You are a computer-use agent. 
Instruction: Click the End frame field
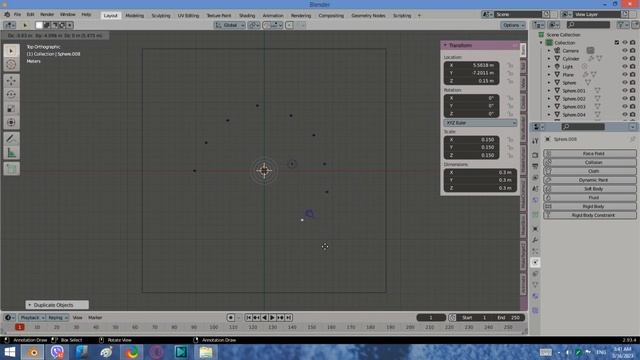[x=509, y=318]
